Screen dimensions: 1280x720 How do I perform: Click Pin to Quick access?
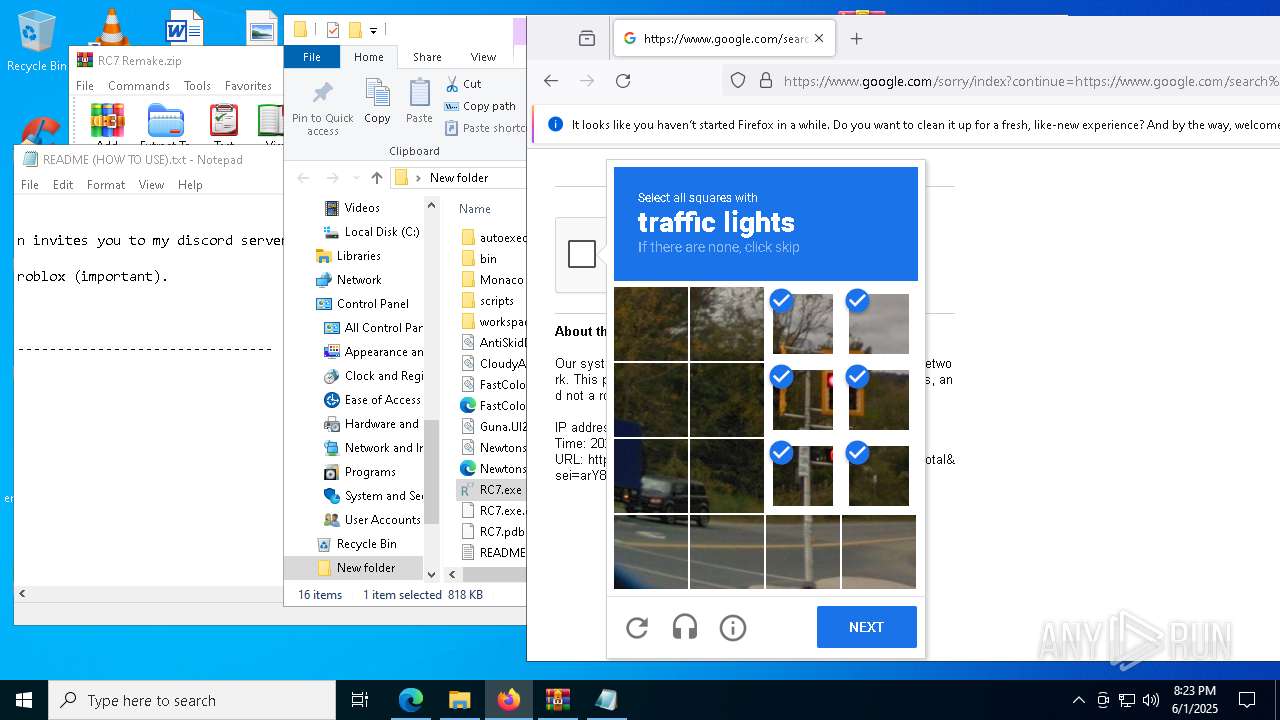(x=322, y=108)
